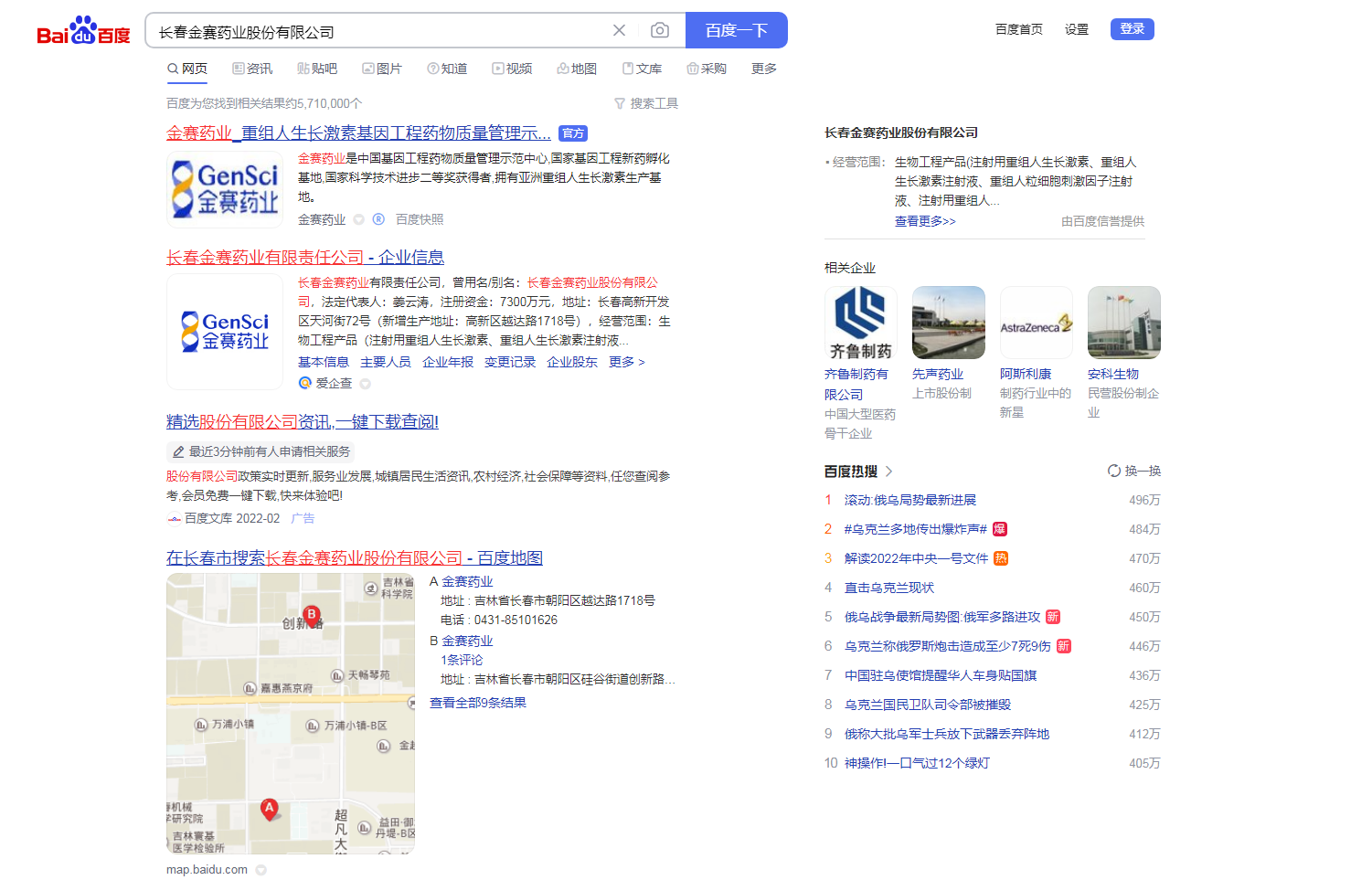Switch to the 知道 tab
1372x880 pixels.
447,69
